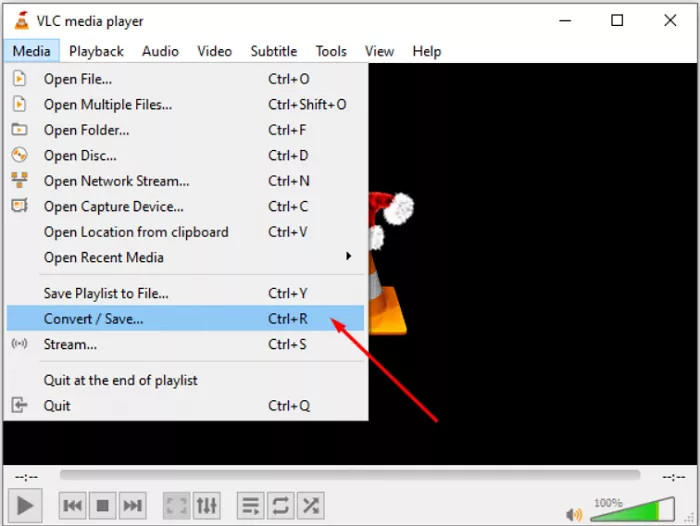
Task: Select Open Location from clipboard
Action: tap(185, 232)
